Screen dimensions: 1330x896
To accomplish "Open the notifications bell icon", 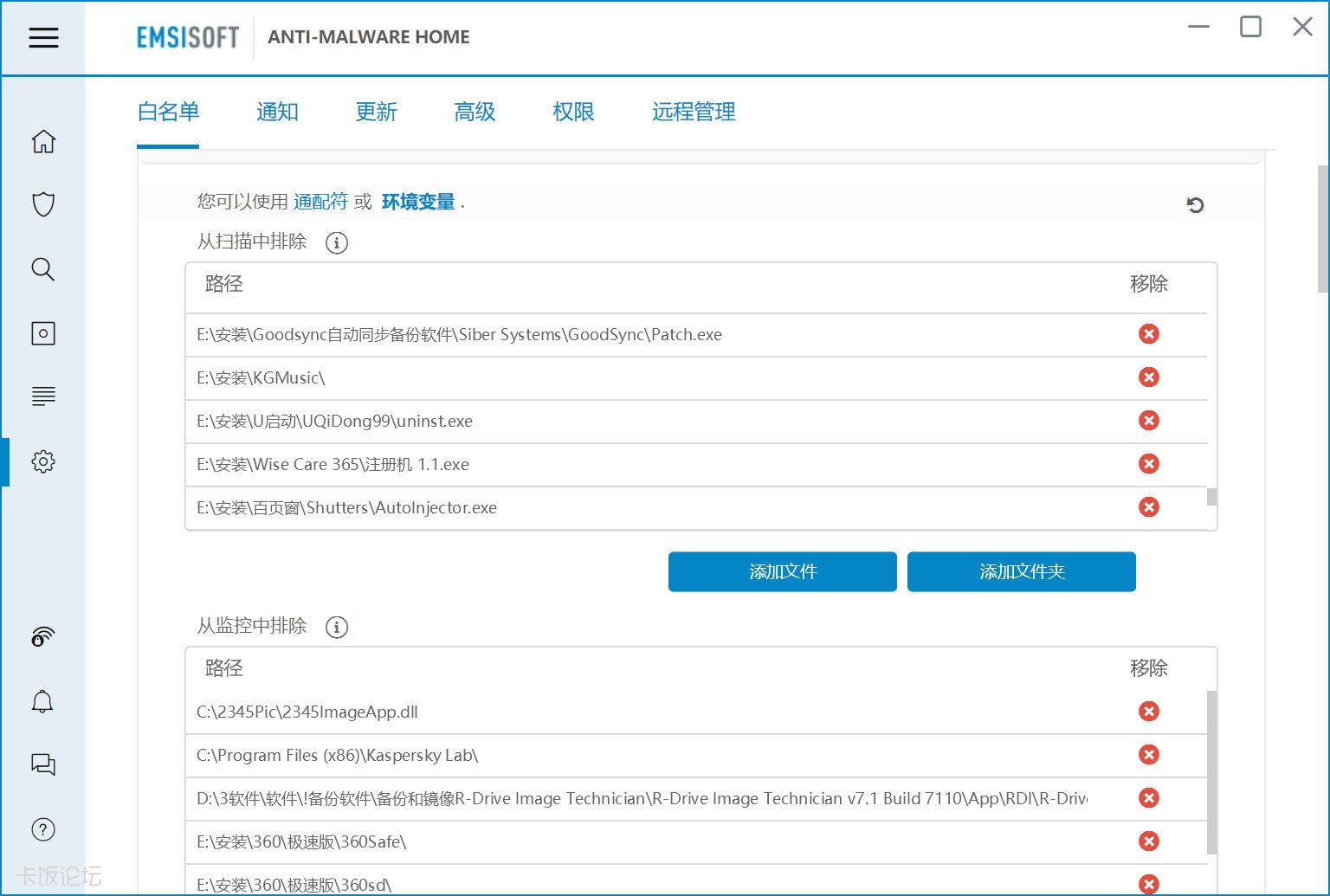I will pos(42,701).
